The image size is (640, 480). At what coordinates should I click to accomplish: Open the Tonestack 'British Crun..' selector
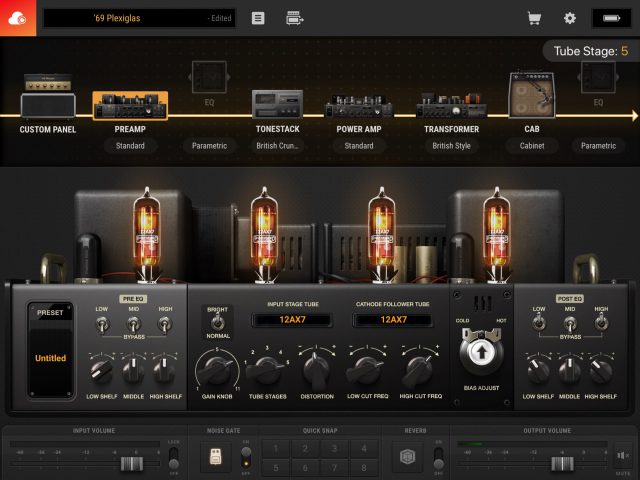278,146
